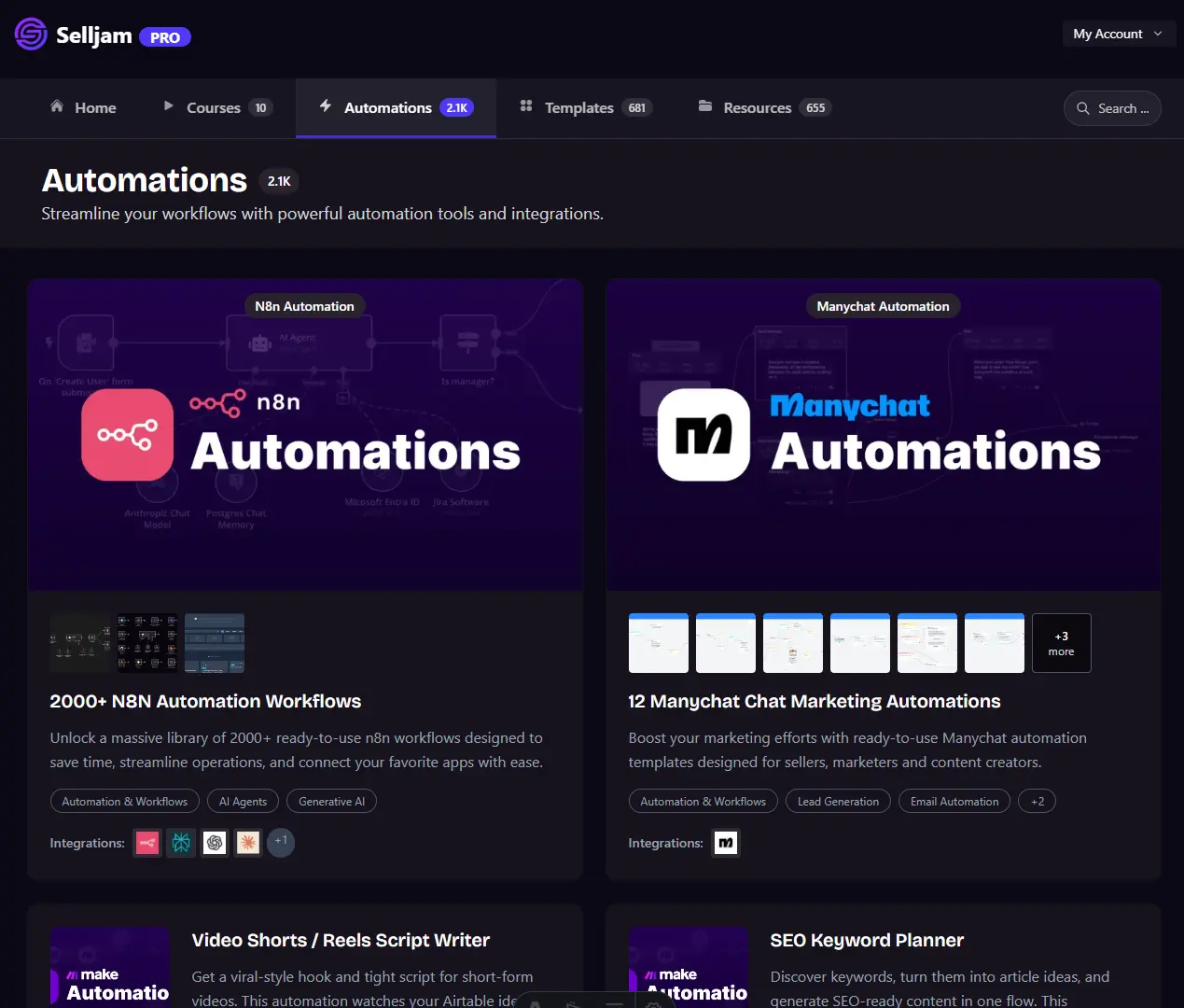Image resolution: width=1184 pixels, height=1008 pixels.
Task: Click the large Manychat logo in banner
Action: click(x=703, y=435)
